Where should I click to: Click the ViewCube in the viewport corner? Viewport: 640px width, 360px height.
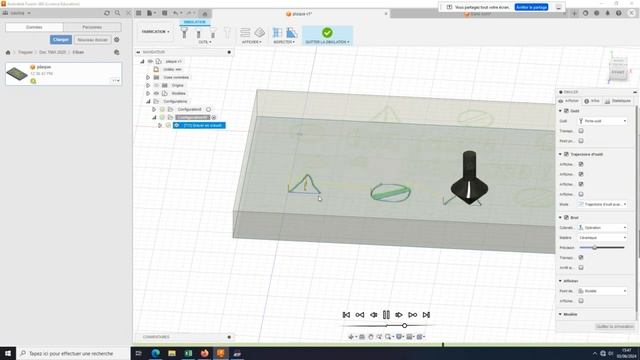(618, 68)
